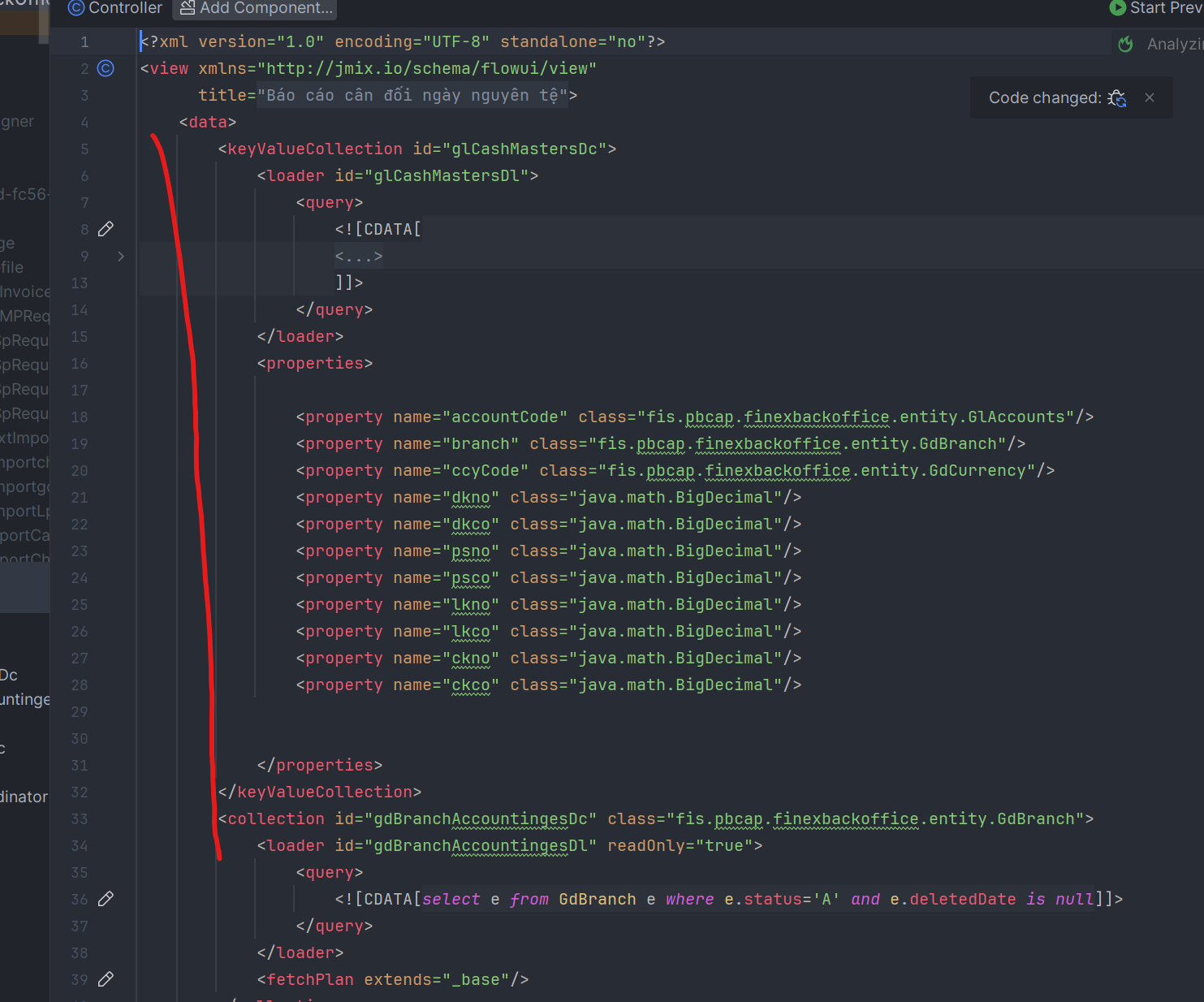The height and width of the screenshot is (1002, 1204).
Task: Click the readOnly="true" attribute
Action: [x=680, y=845]
